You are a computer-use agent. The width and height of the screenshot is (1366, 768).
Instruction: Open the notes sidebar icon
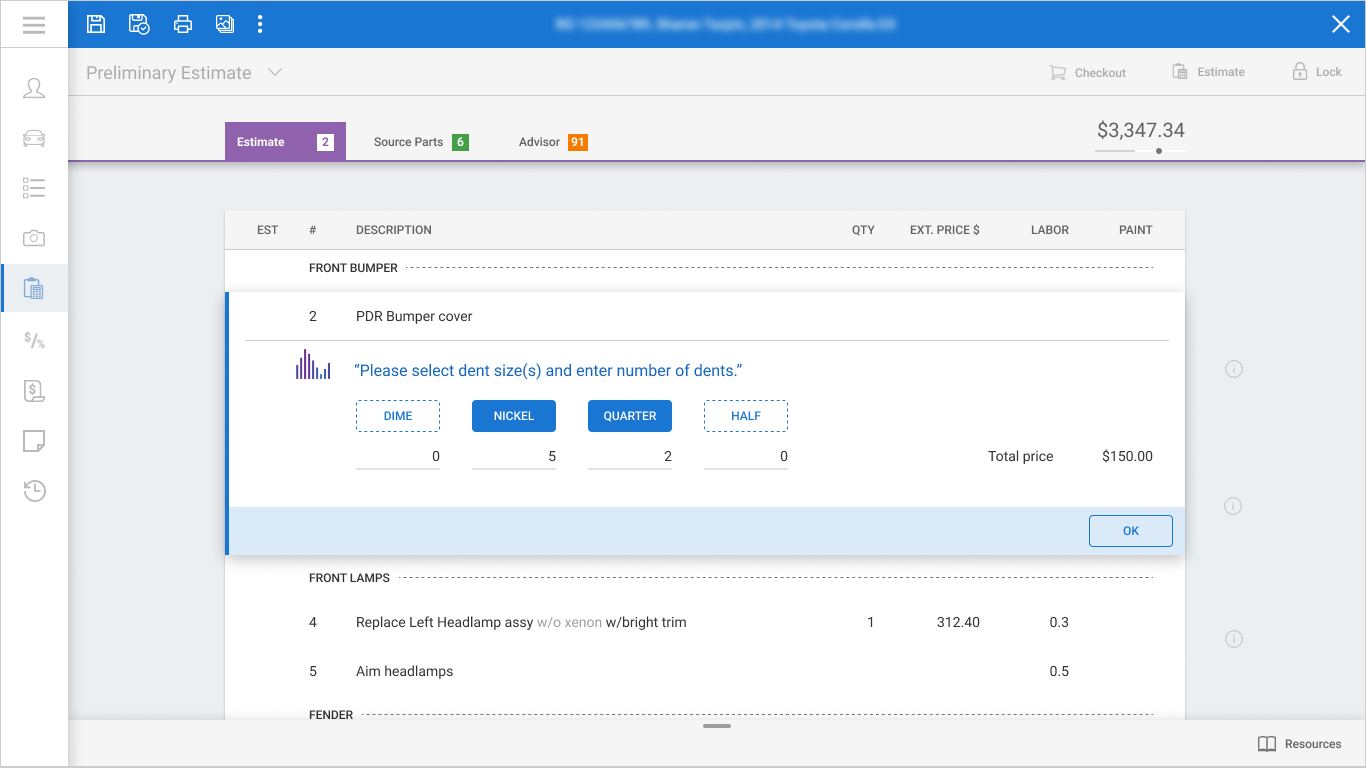[x=34, y=441]
